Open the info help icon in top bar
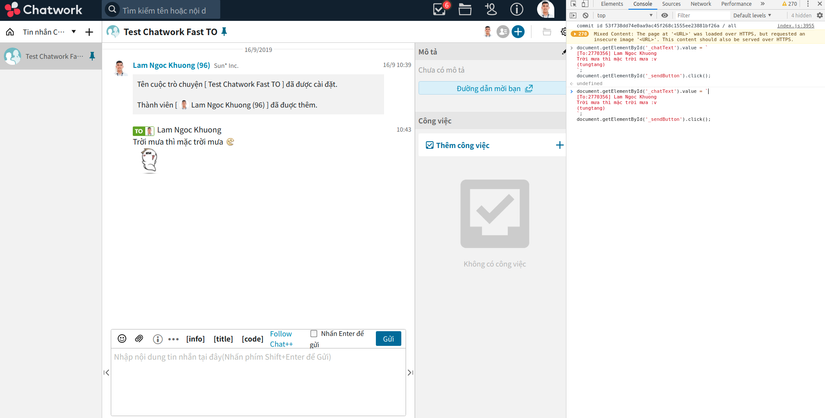Screen dimensions: 825x418 pos(517,9)
